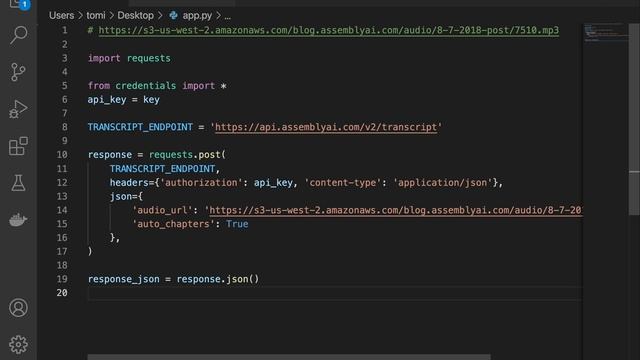The image size is (640, 360).
Task: Click line number 5 in the gutter
Action: click(64, 86)
